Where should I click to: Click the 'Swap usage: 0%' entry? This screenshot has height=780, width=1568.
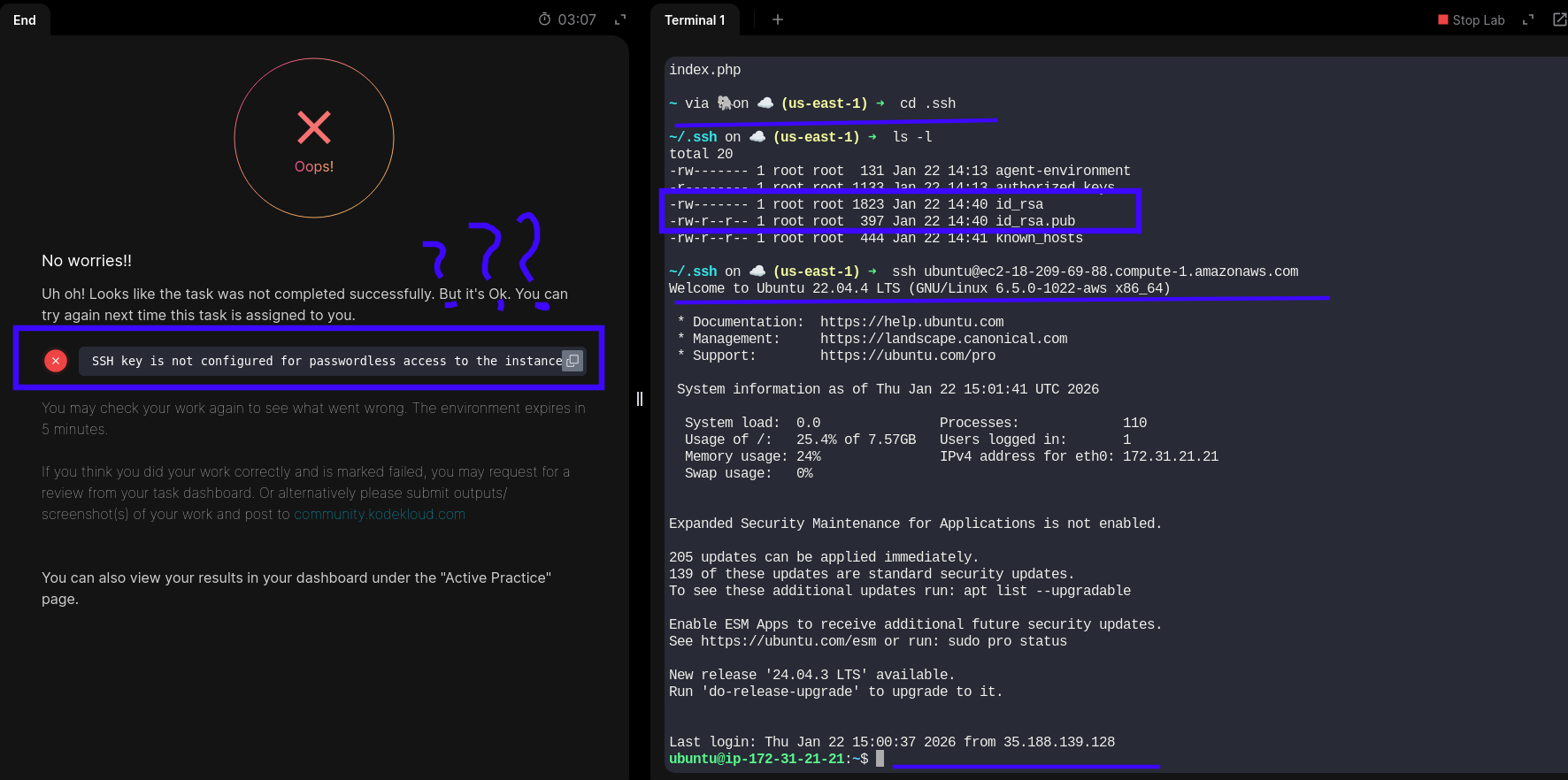(x=749, y=473)
